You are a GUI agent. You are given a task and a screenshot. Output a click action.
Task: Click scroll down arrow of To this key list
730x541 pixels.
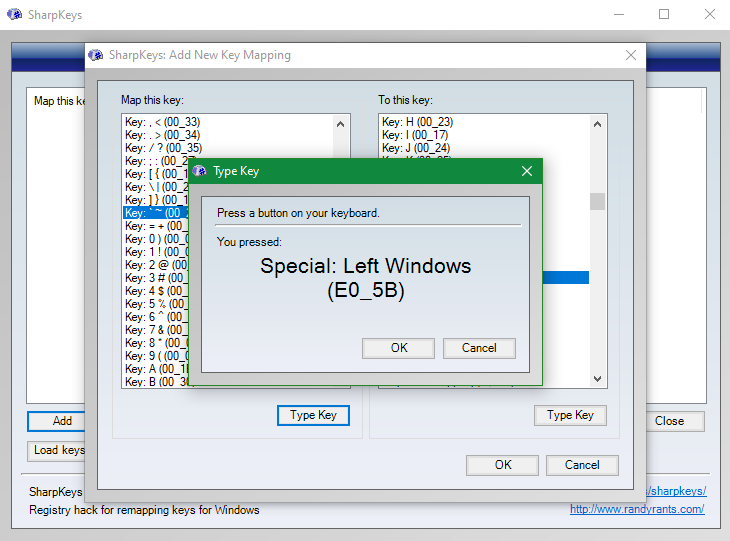(x=597, y=379)
